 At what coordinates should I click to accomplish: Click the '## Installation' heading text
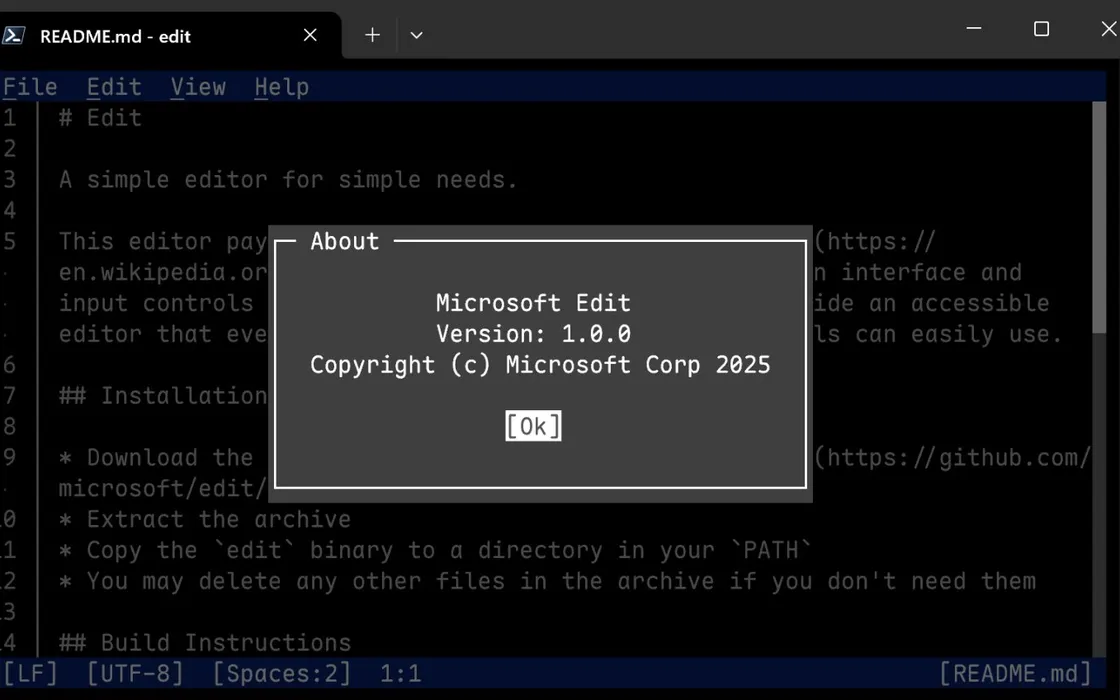pos(163,396)
